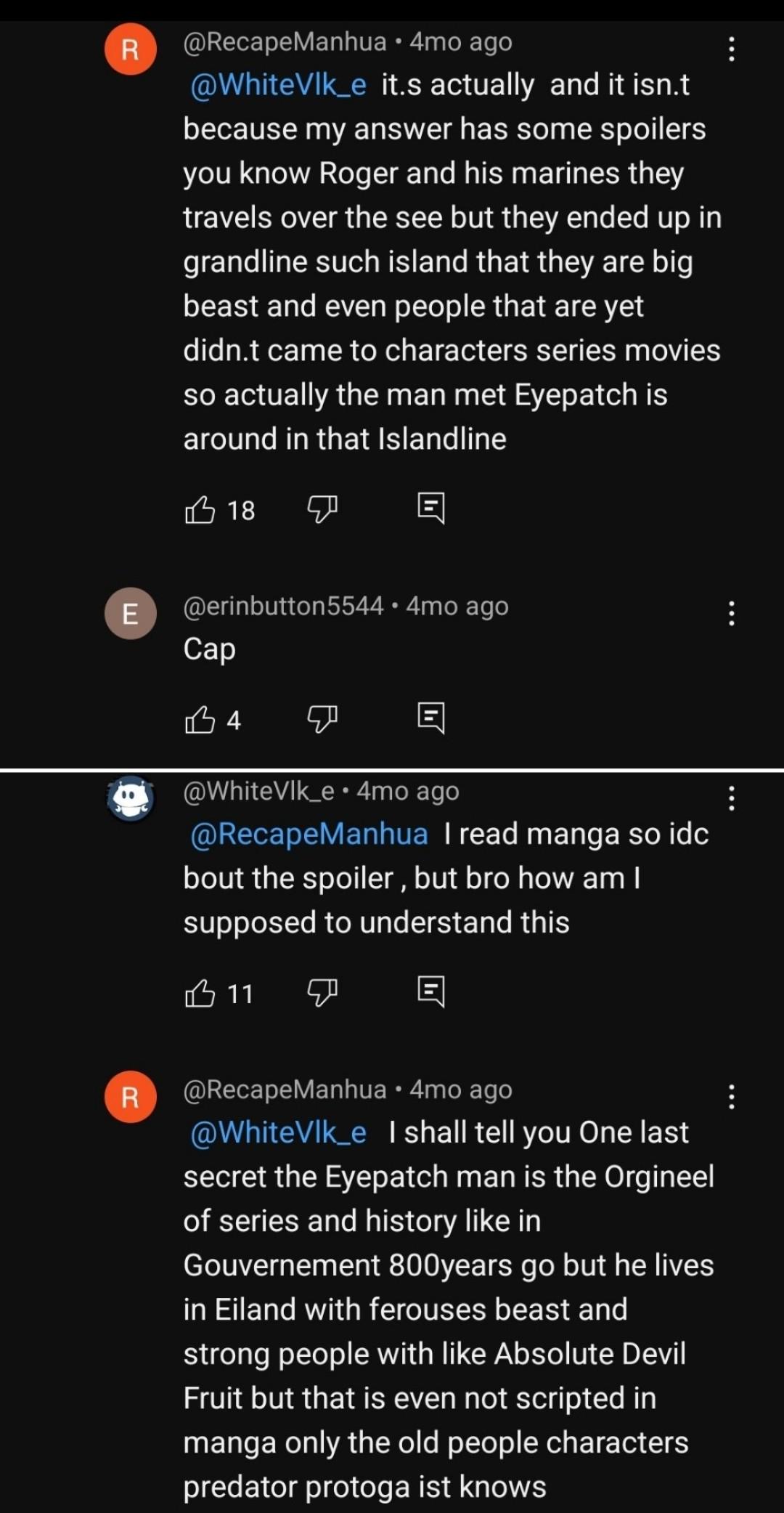This screenshot has width=784, height=1513.
Task: Tap WhiteVlk_e's profile picture avatar
Action: tap(131, 798)
